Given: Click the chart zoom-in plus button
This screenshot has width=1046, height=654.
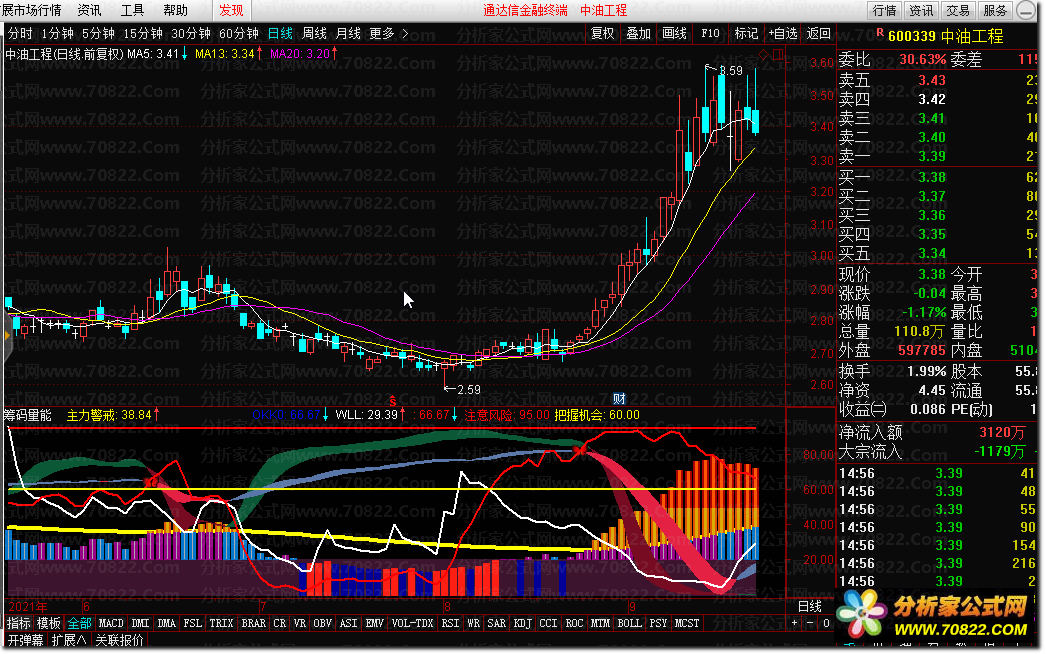Looking at the screenshot, I should (795, 623).
